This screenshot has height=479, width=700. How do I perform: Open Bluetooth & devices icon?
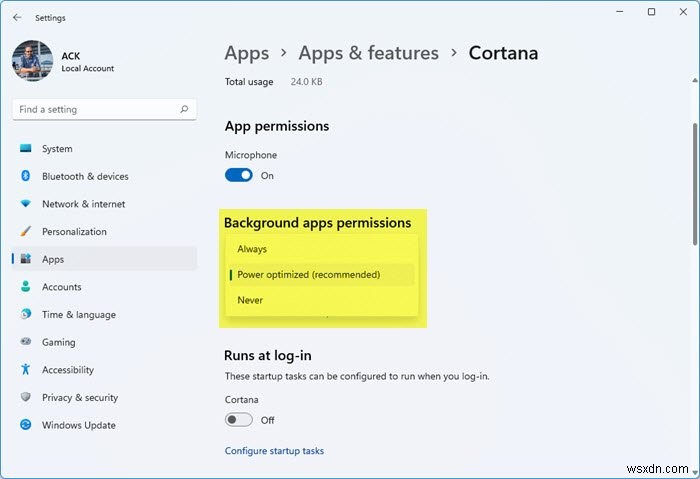pos(26,177)
